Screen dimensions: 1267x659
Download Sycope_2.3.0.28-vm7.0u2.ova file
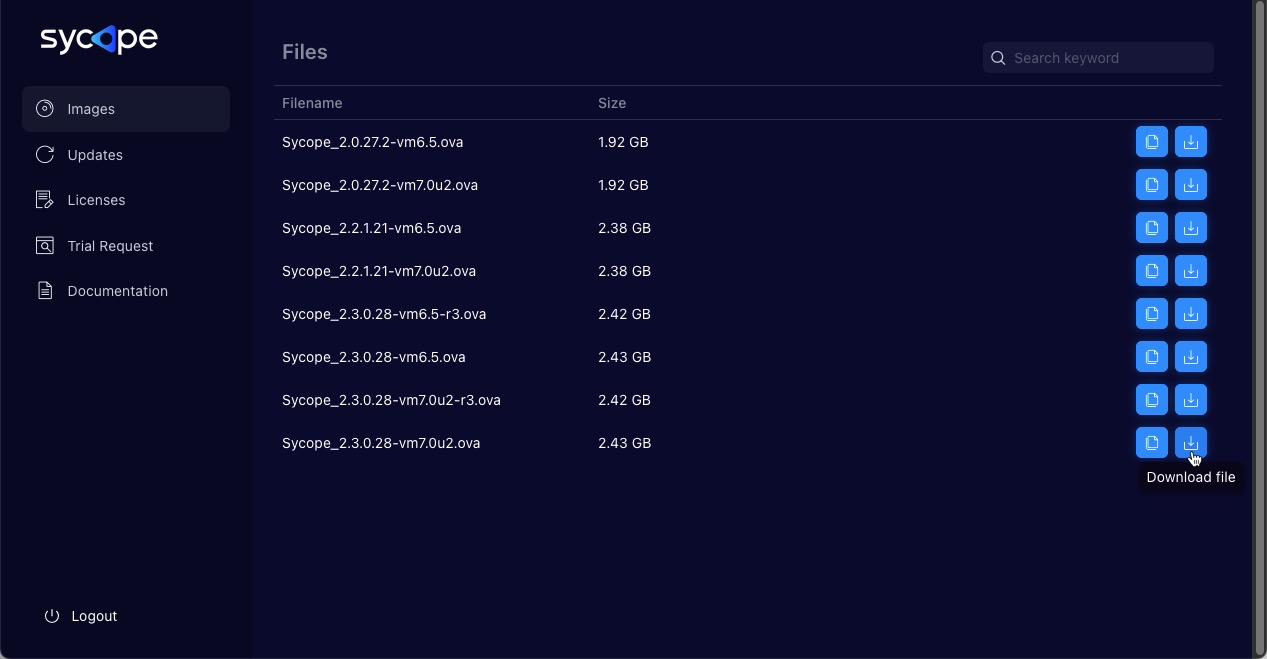pyautogui.click(x=1191, y=443)
